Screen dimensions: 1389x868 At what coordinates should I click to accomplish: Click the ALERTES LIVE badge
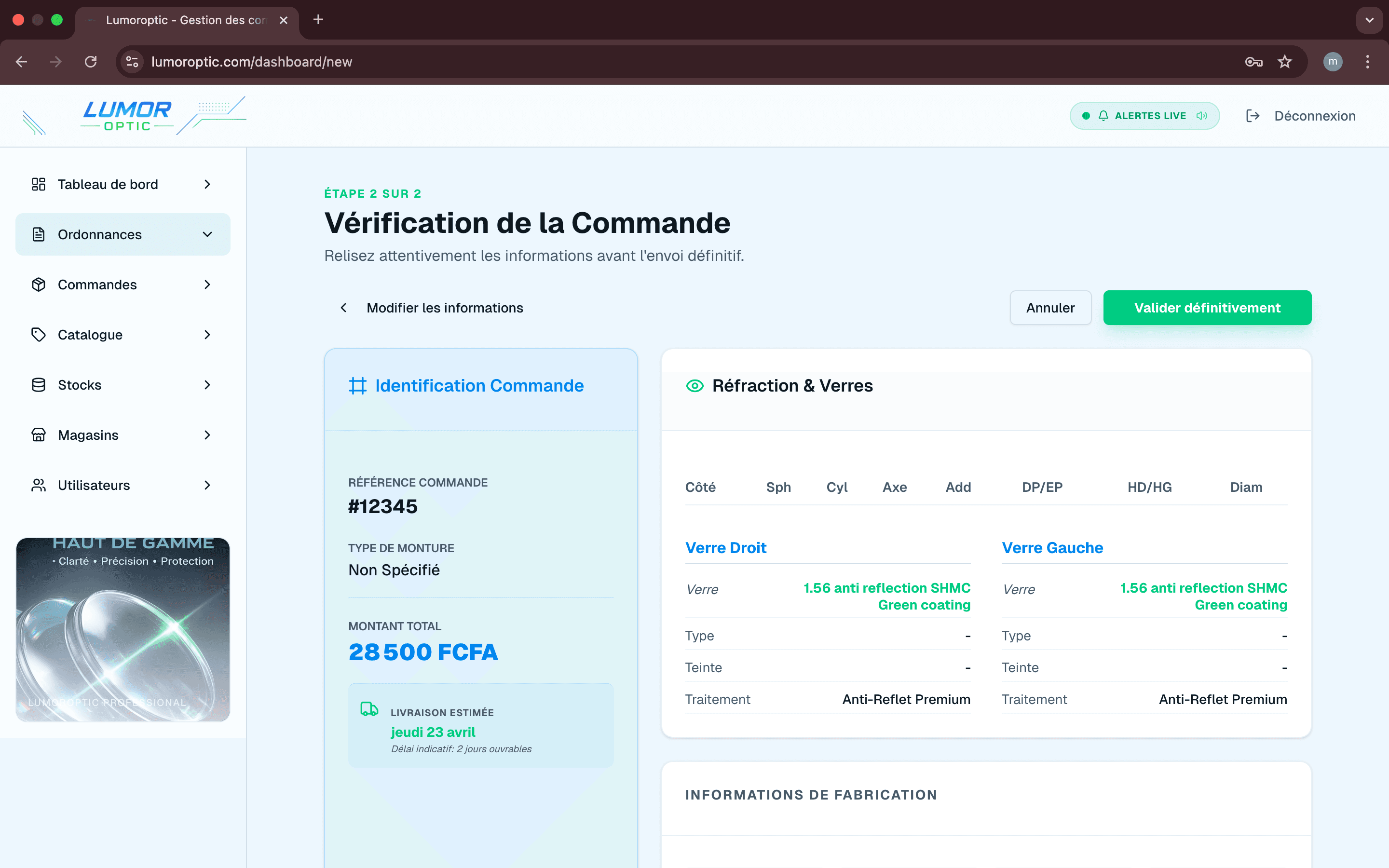click(x=1144, y=116)
